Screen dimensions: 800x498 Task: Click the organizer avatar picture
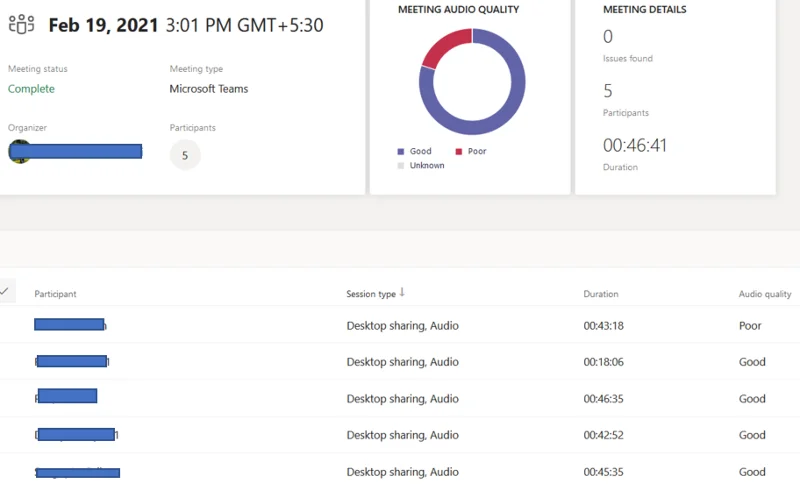[x=19, y=152]
